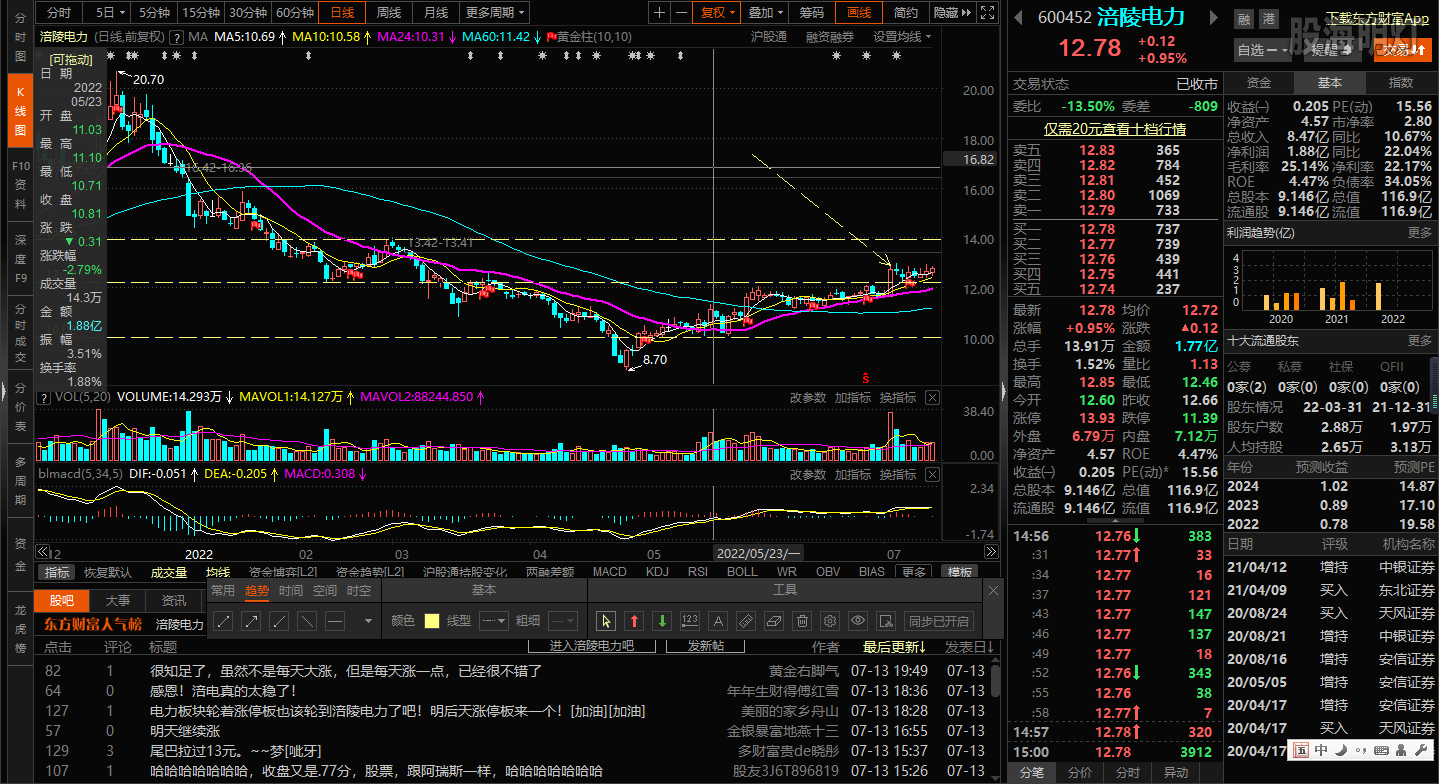Click the 2022/05/23 date marker on timeline
Screen dimensions: 1439x784
point(759,553)
